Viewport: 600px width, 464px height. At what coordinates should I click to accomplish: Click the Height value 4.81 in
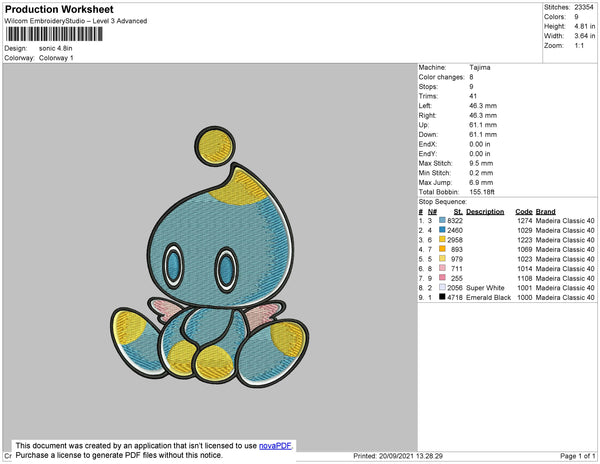click(585, 26)
